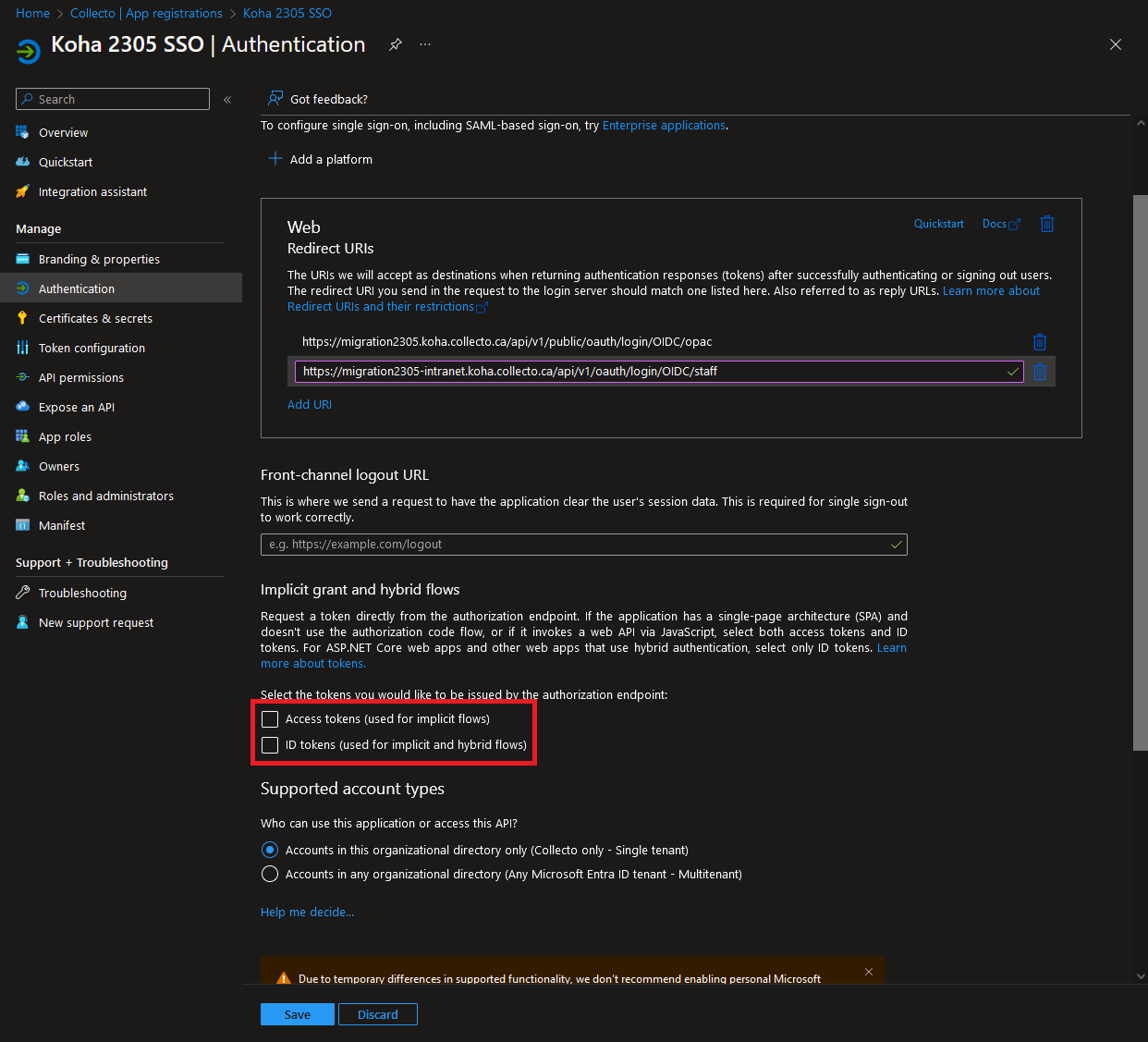This screenshot has height=1042, width=1148.
Task: Click the Koha 2305 SSO breadcrumb
Action: coord(287,13)
